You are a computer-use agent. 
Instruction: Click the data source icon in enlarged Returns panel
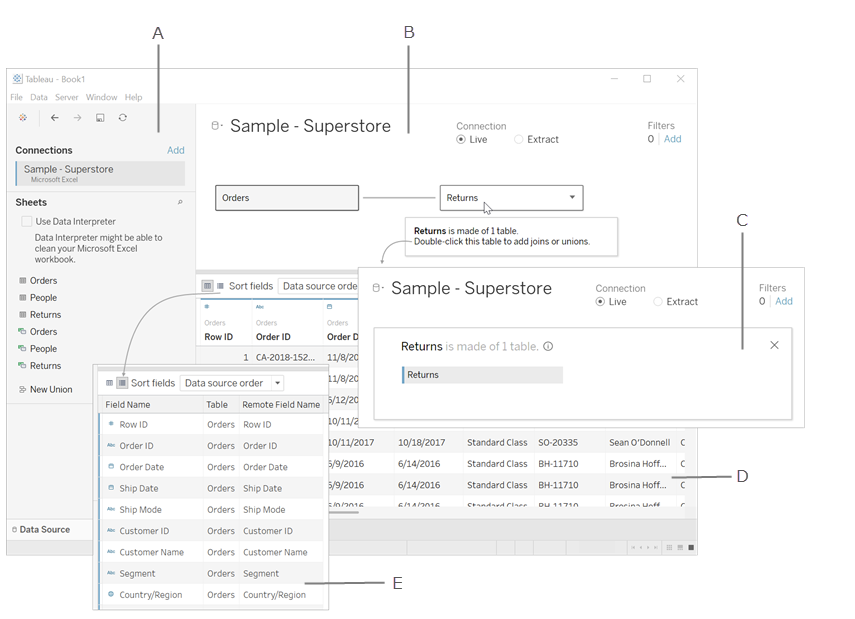[x=377, y=287]
